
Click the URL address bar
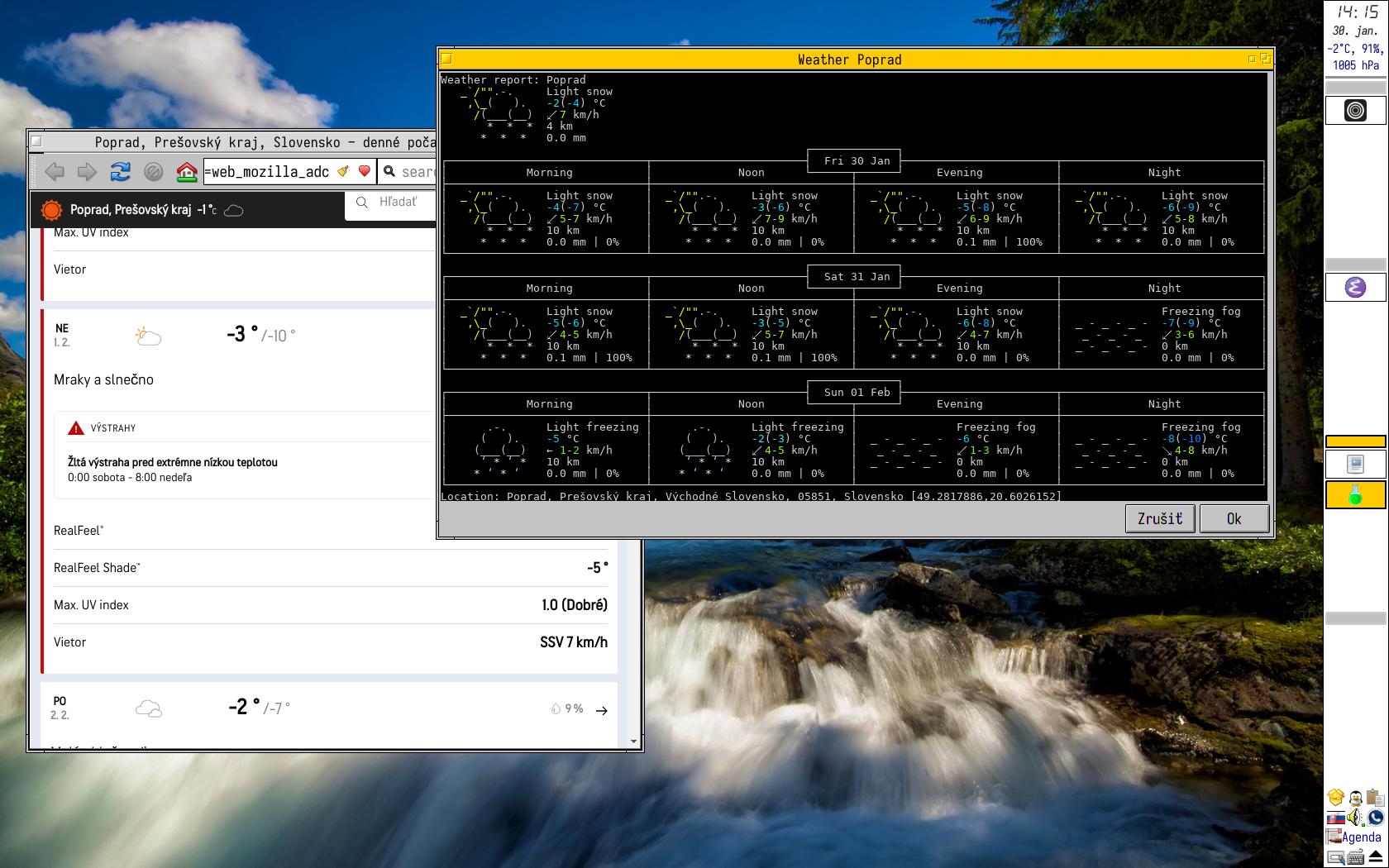pyautogui.click(x=265, y=171)
